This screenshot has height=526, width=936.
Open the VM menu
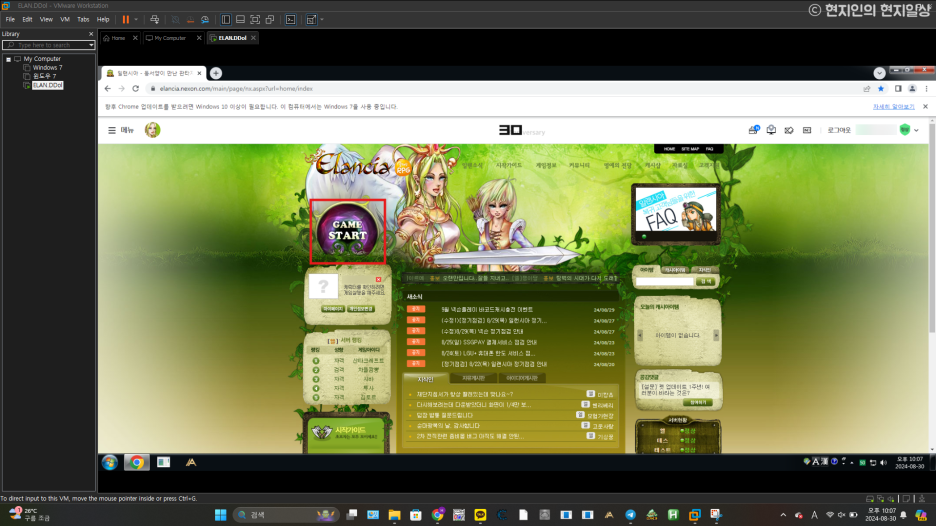(x=65, y=20)
